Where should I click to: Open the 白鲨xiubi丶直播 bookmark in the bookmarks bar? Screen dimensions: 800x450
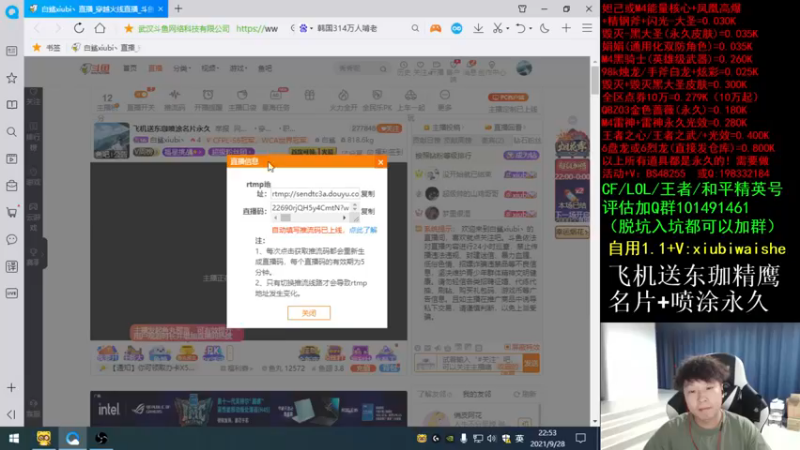click(106, 47)
